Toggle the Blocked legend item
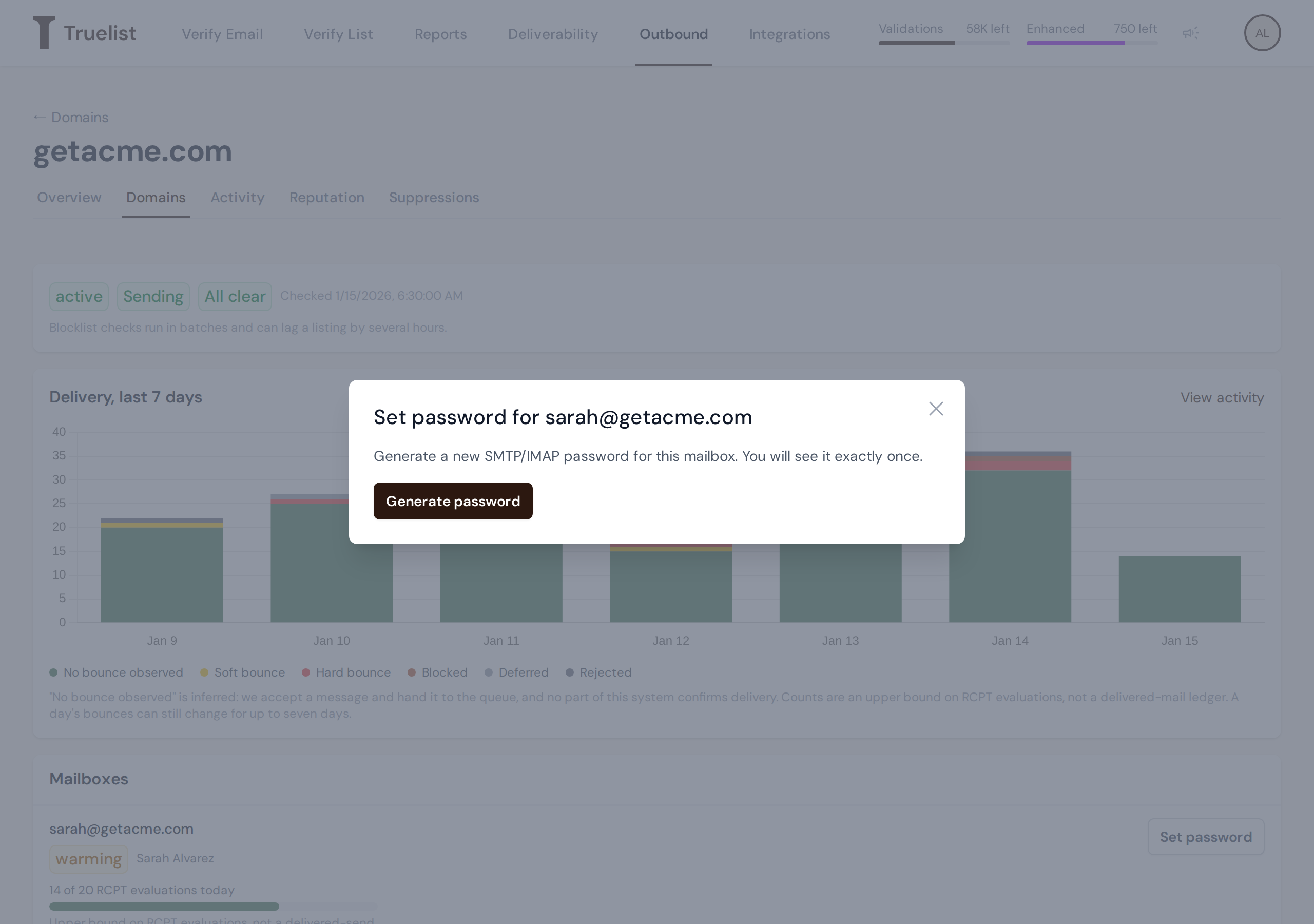 tap(437, 672)
